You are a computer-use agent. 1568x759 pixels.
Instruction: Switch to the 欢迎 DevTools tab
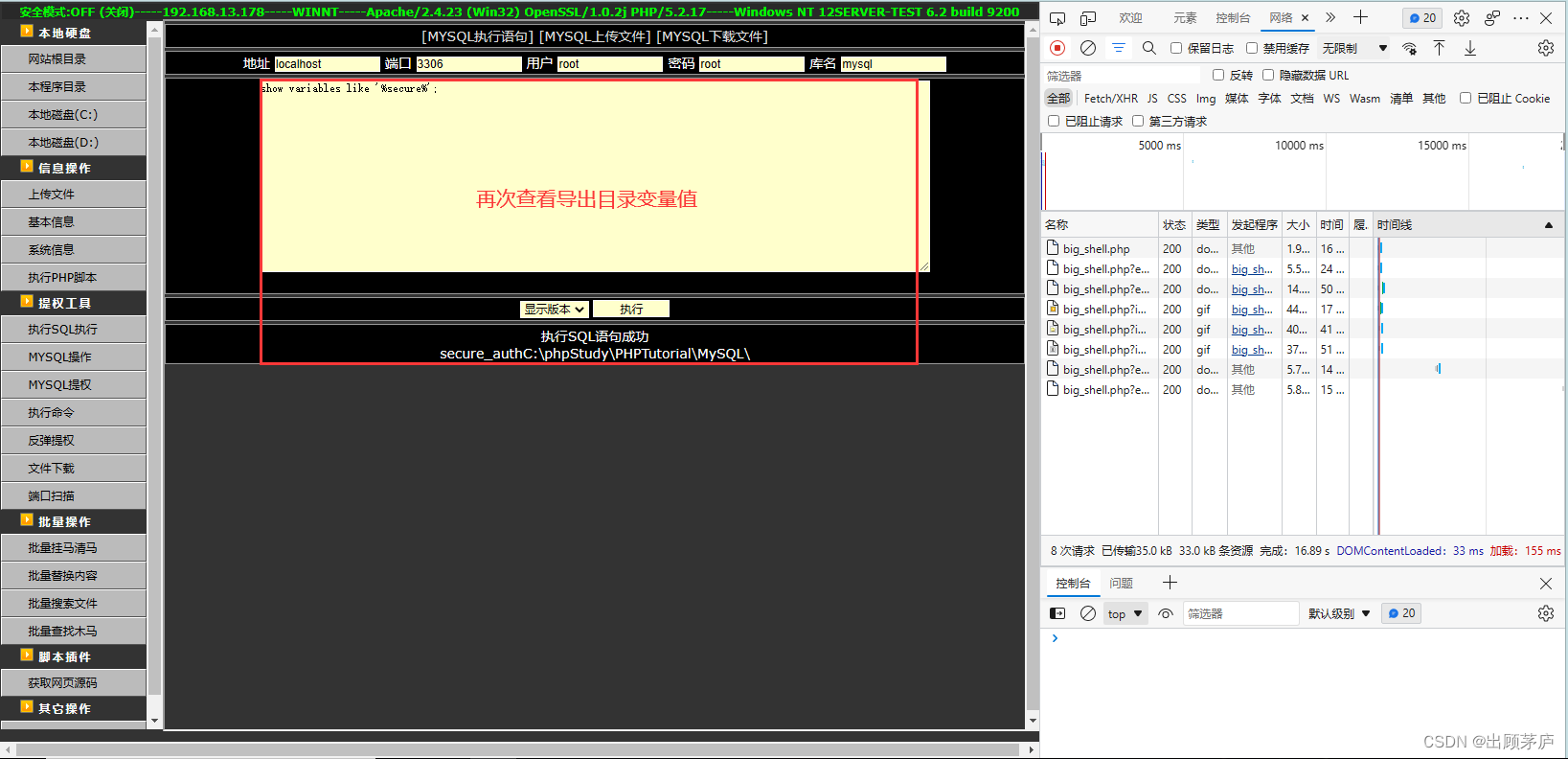[1131, 18]
